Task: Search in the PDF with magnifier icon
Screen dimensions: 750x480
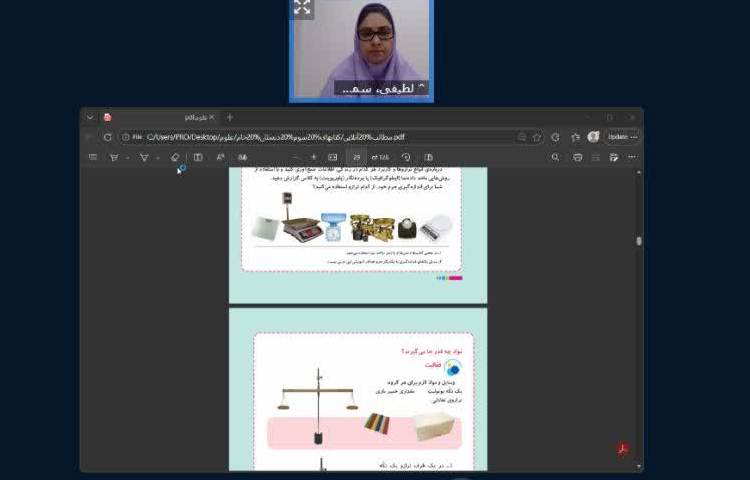Action: pos(555,157)
